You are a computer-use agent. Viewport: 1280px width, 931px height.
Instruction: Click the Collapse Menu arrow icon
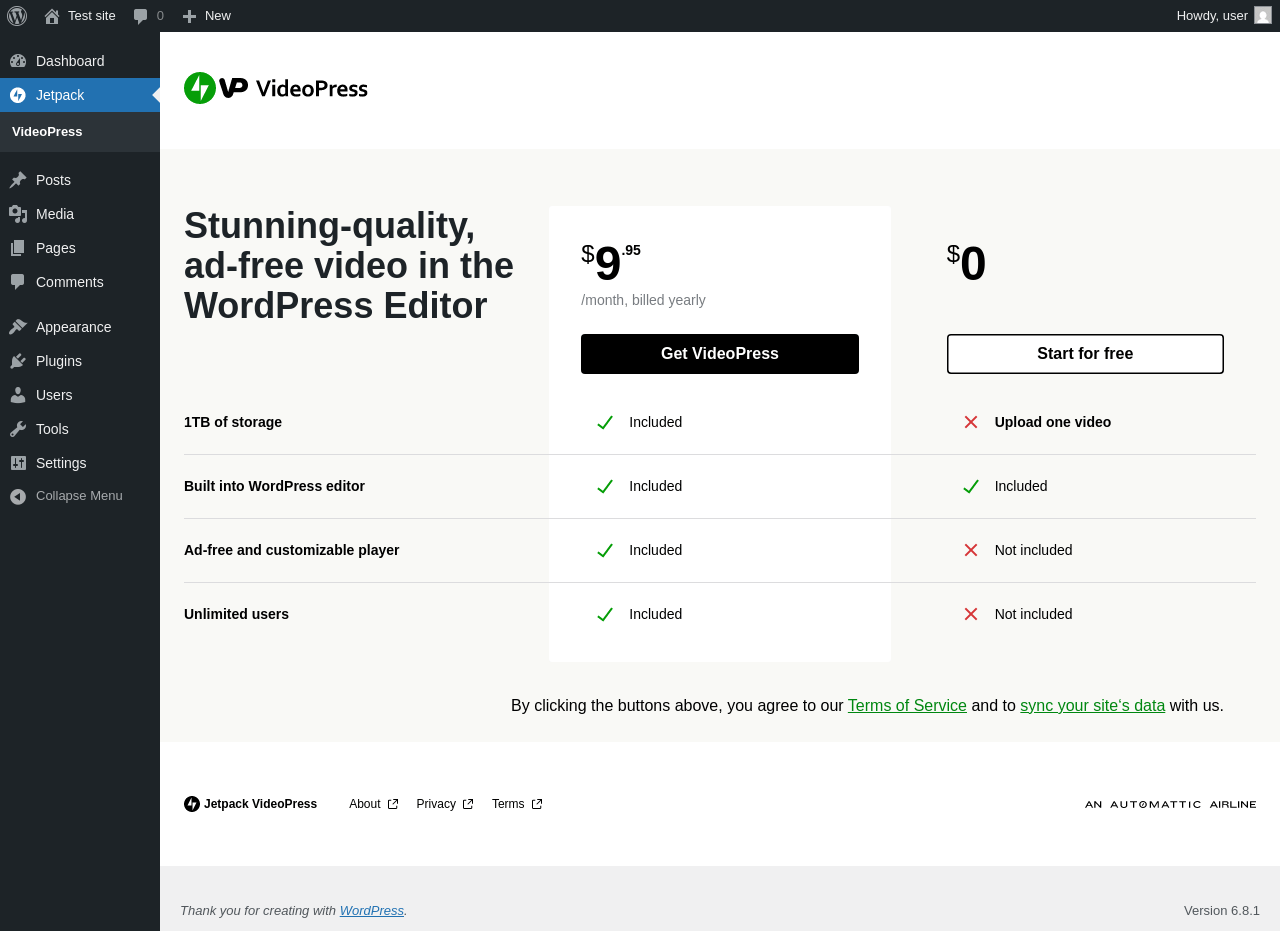click(x=18, y=496)
